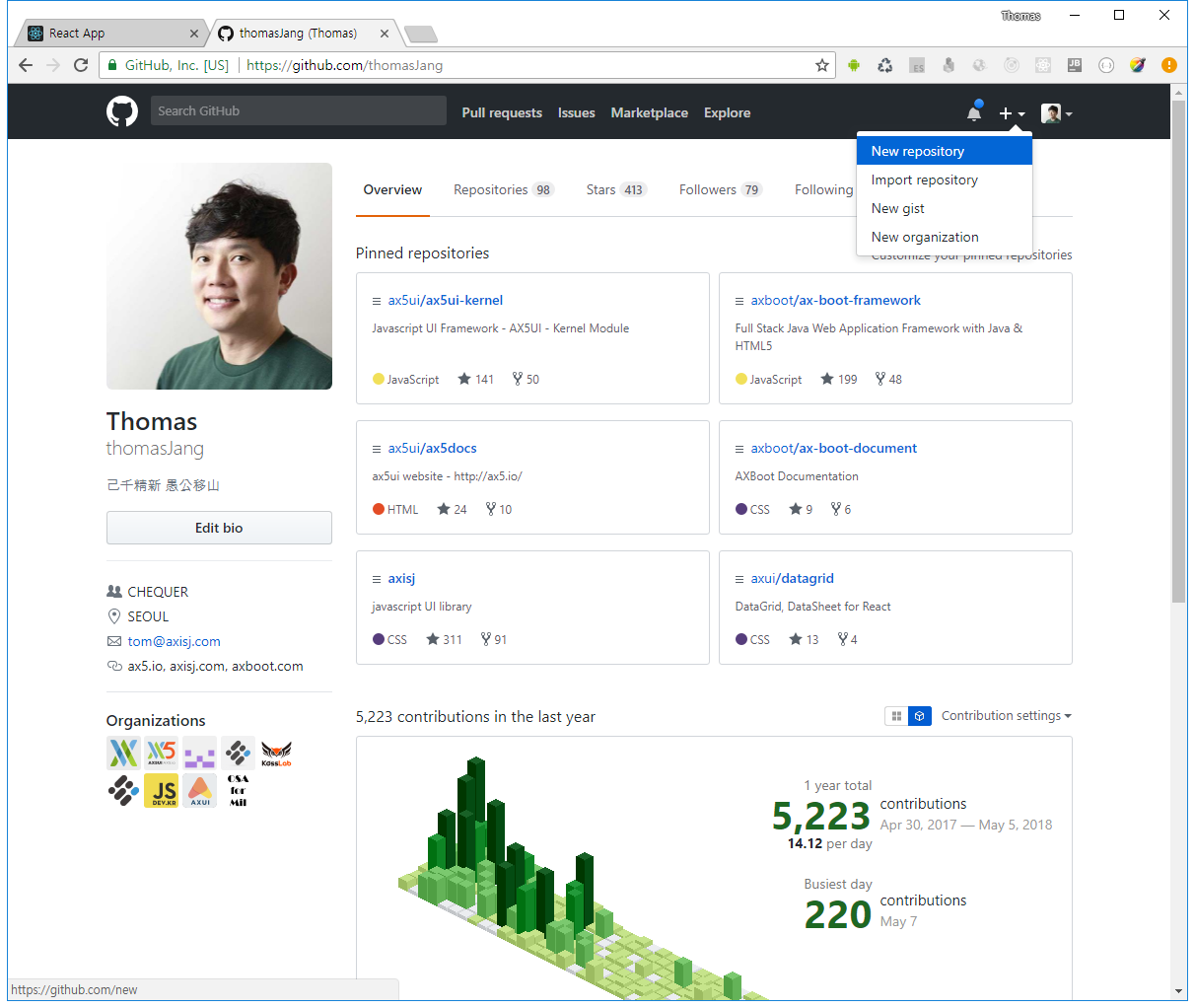Image resolution: width=1195 pixels, height=1008 pixels.
Task: Open a new browser tab
Action: [x=421, y=35]
